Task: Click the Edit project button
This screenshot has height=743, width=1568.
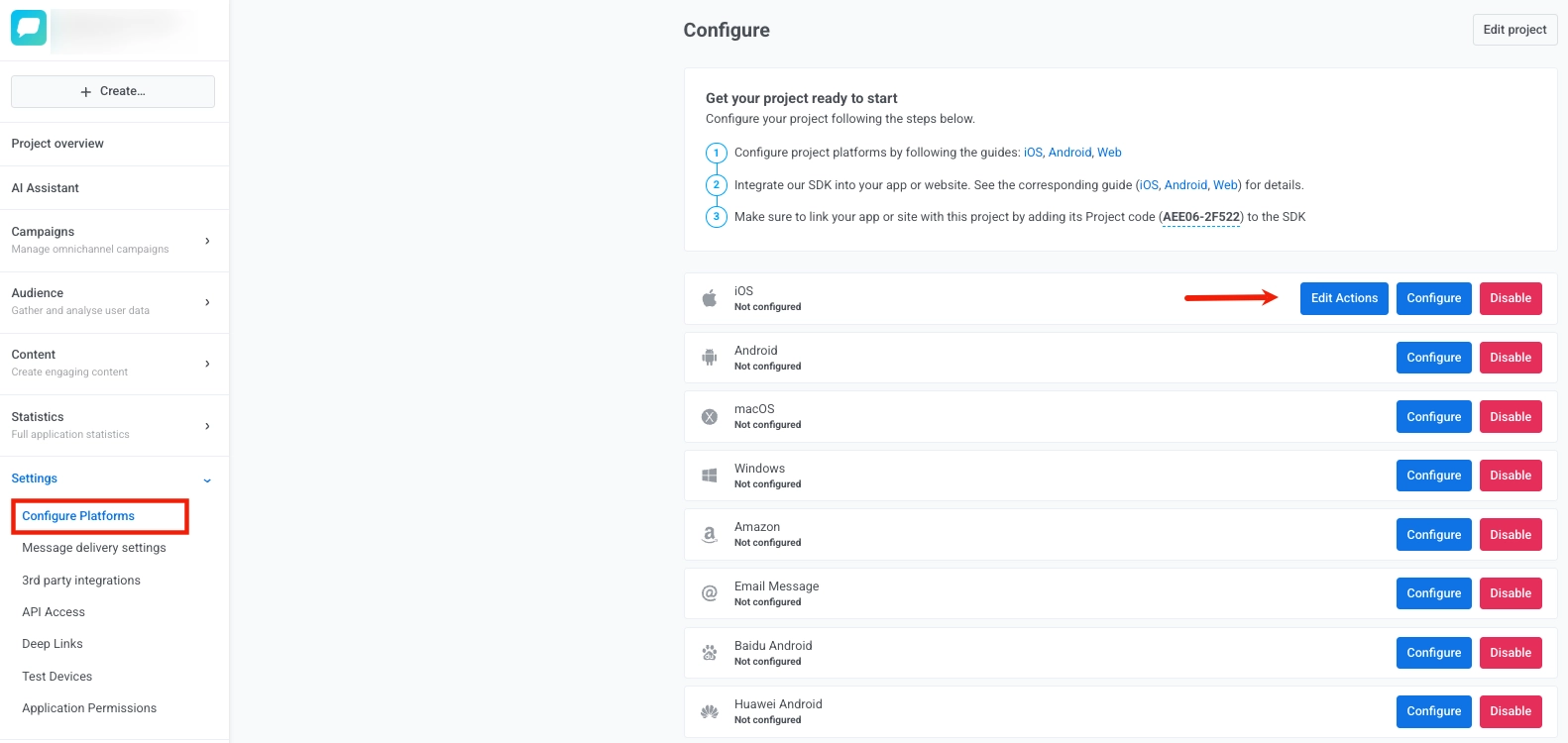Action: pyautogui.click(x=1513, y=29)
